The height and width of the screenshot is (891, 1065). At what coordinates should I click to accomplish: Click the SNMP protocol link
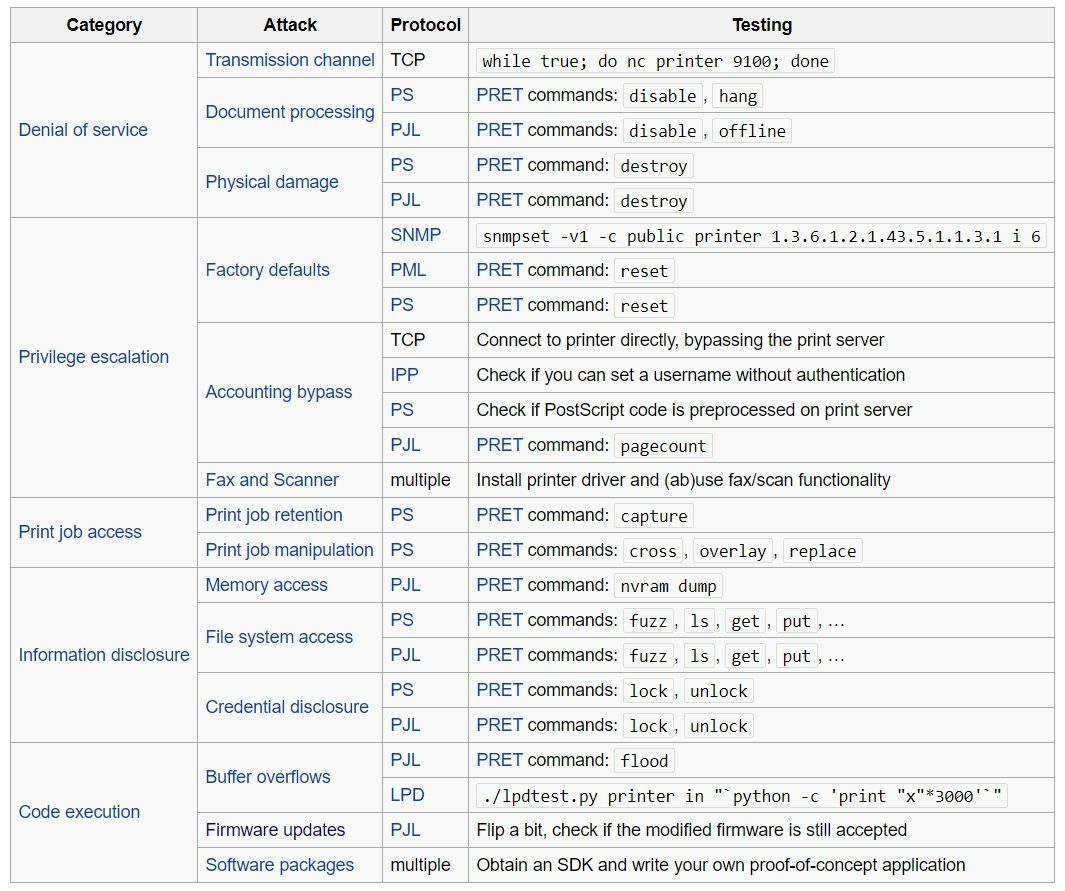click(414, 235)
